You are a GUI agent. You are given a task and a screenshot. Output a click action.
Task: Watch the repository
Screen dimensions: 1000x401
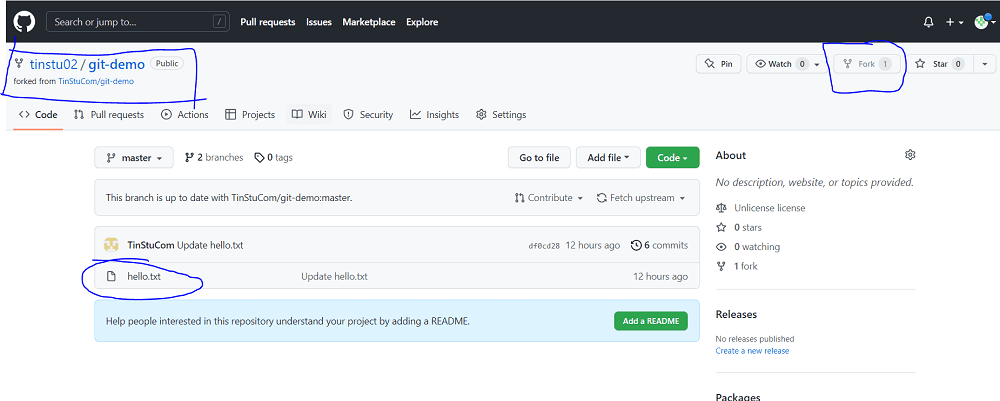pos(779,64)
